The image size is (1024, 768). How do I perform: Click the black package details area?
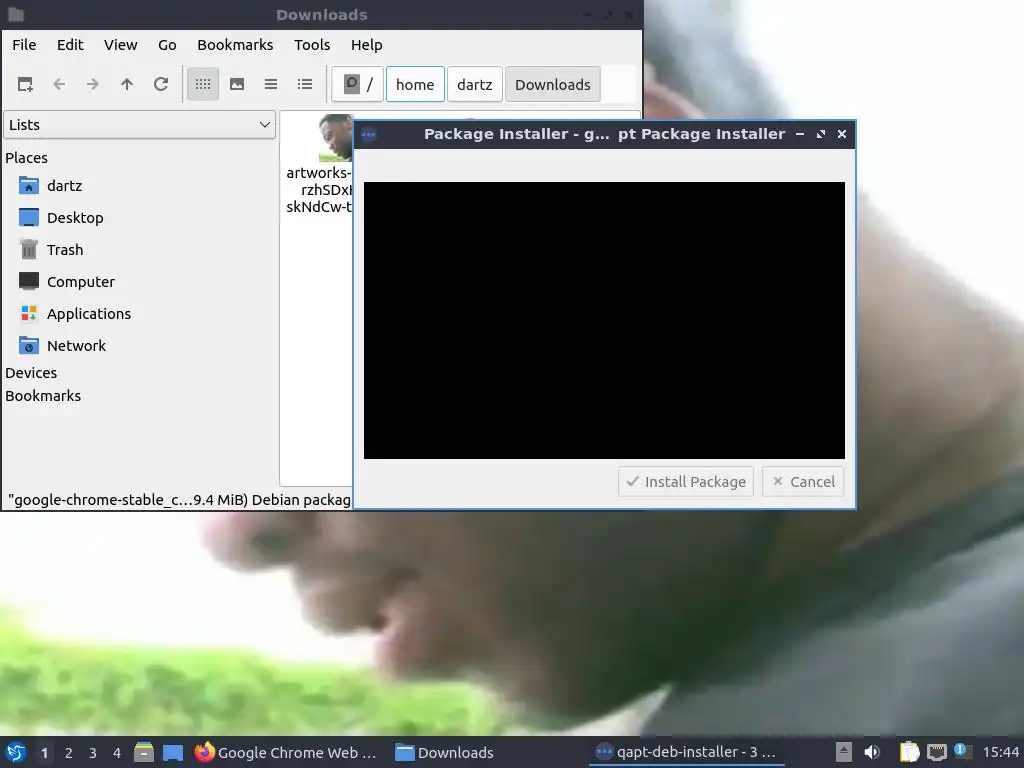point(604,320)
